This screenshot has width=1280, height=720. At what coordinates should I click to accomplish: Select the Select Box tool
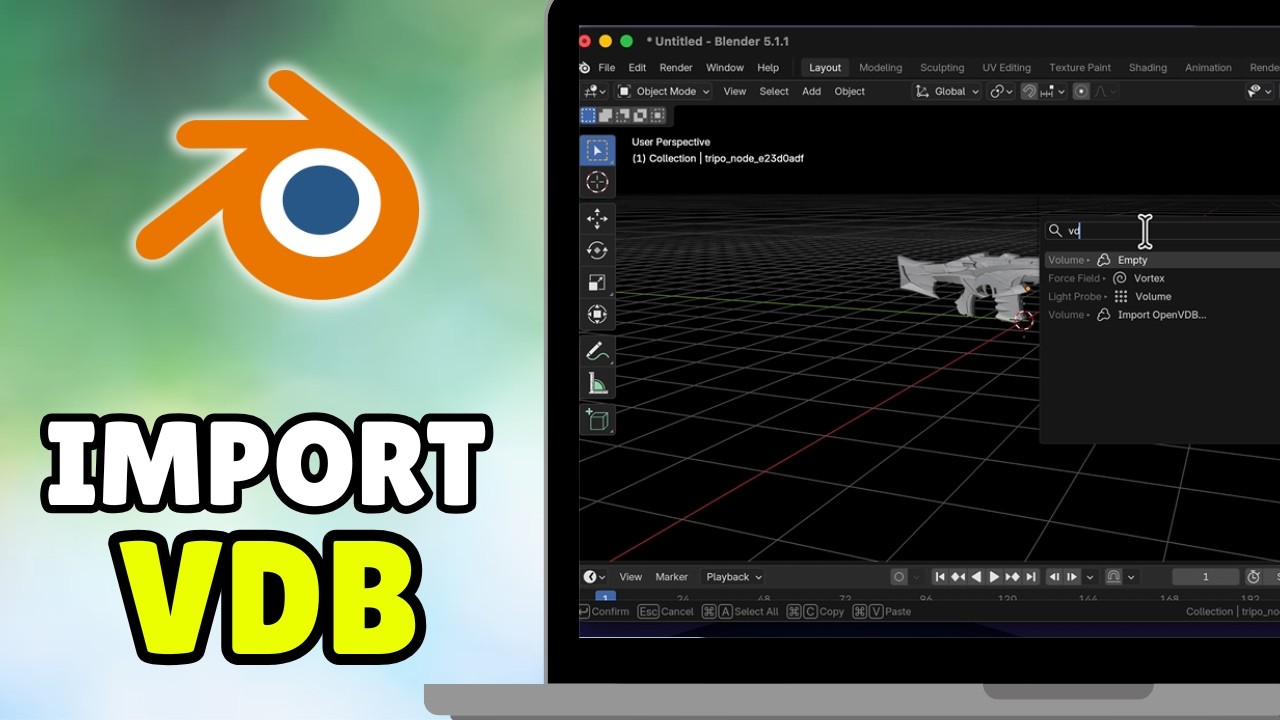point(597,151)
